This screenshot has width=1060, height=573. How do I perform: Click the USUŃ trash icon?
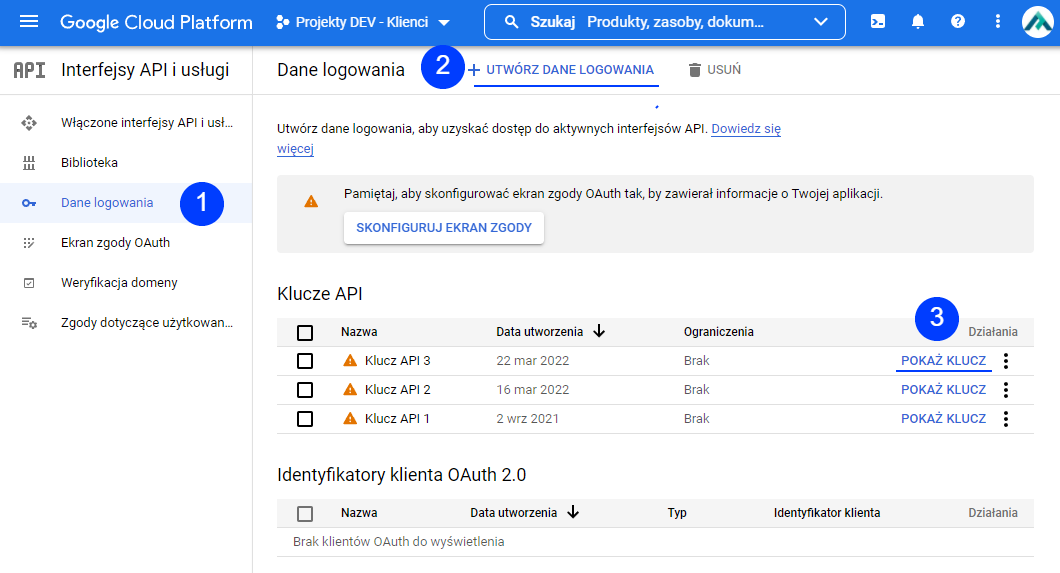695,70
